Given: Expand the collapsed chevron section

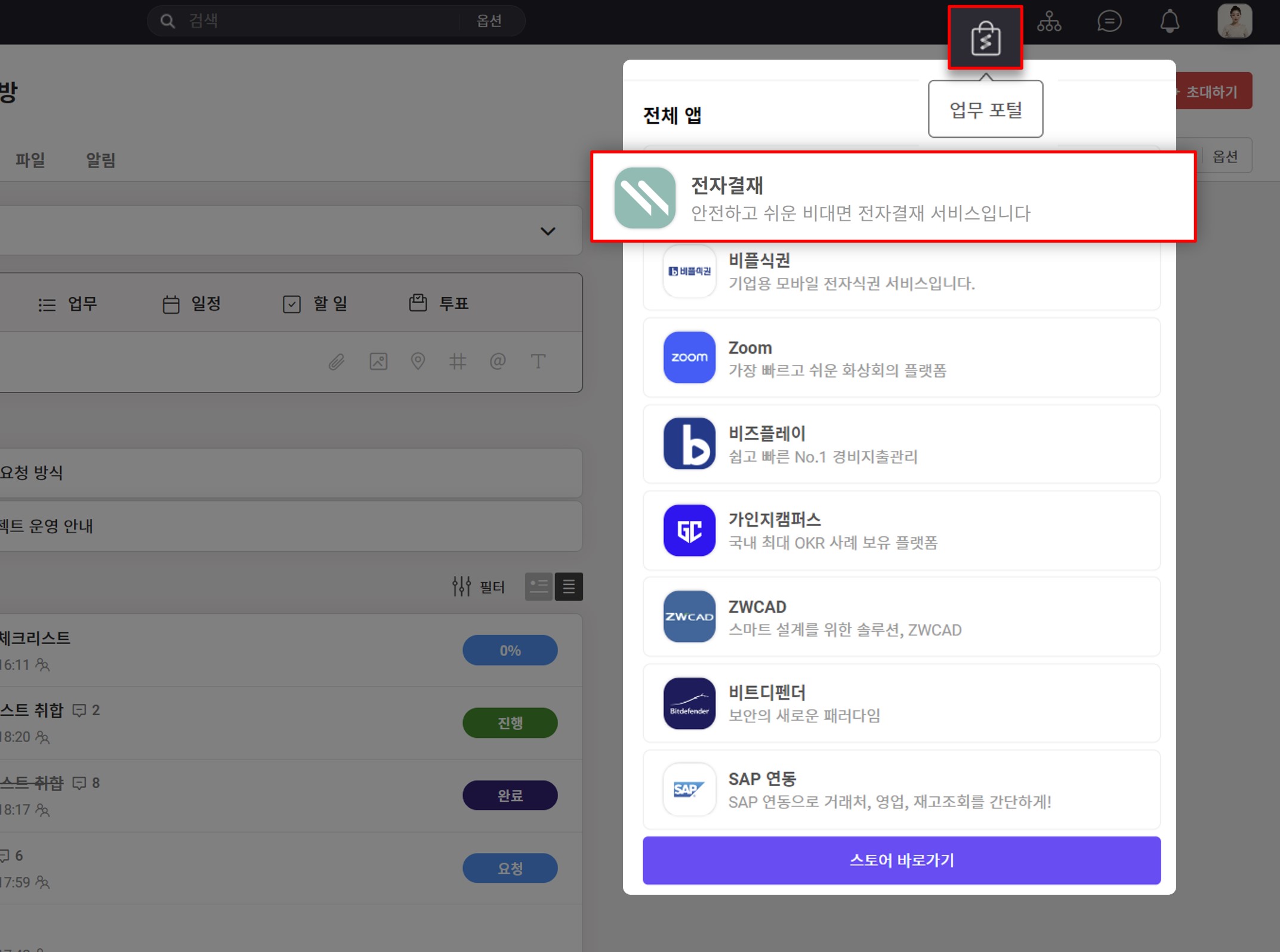Looking at the screenshot, I should click(x=548, y=231).
